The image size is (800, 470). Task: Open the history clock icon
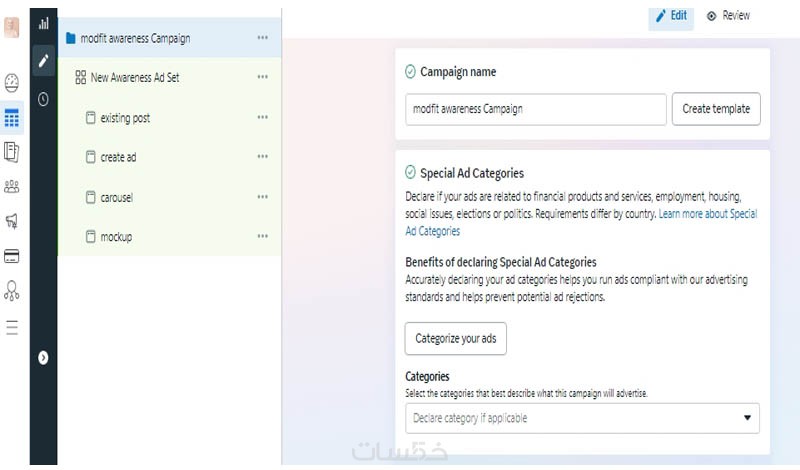pos(43,99)
